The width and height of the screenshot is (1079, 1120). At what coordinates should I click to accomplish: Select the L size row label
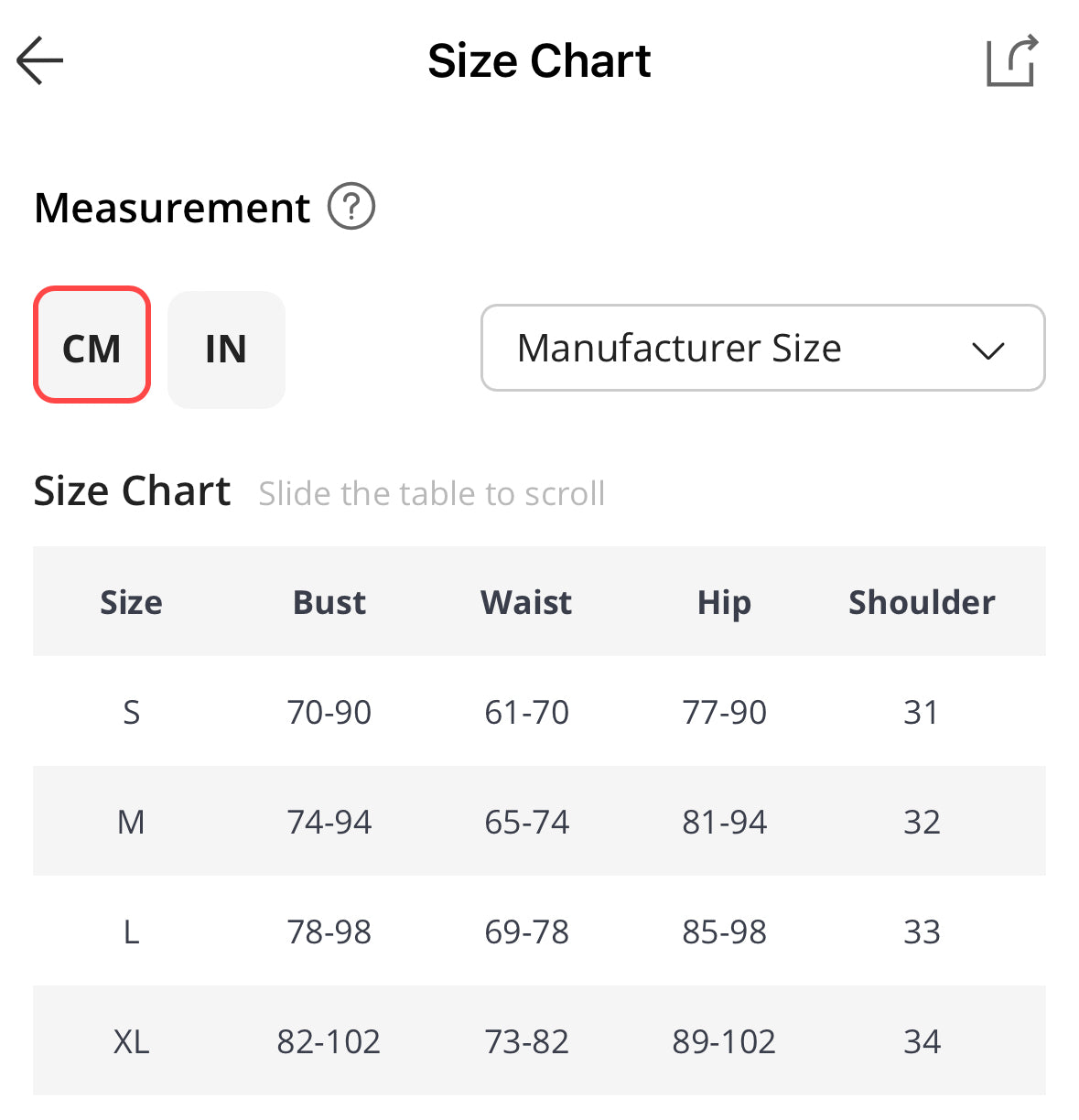point(131,932)
